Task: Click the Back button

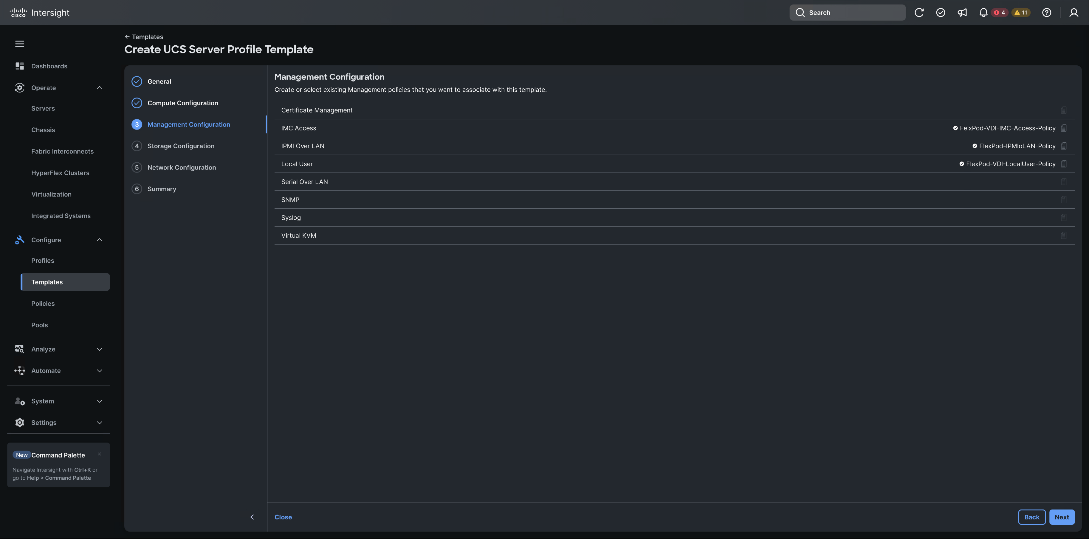Action: (x=1031, y=517)
